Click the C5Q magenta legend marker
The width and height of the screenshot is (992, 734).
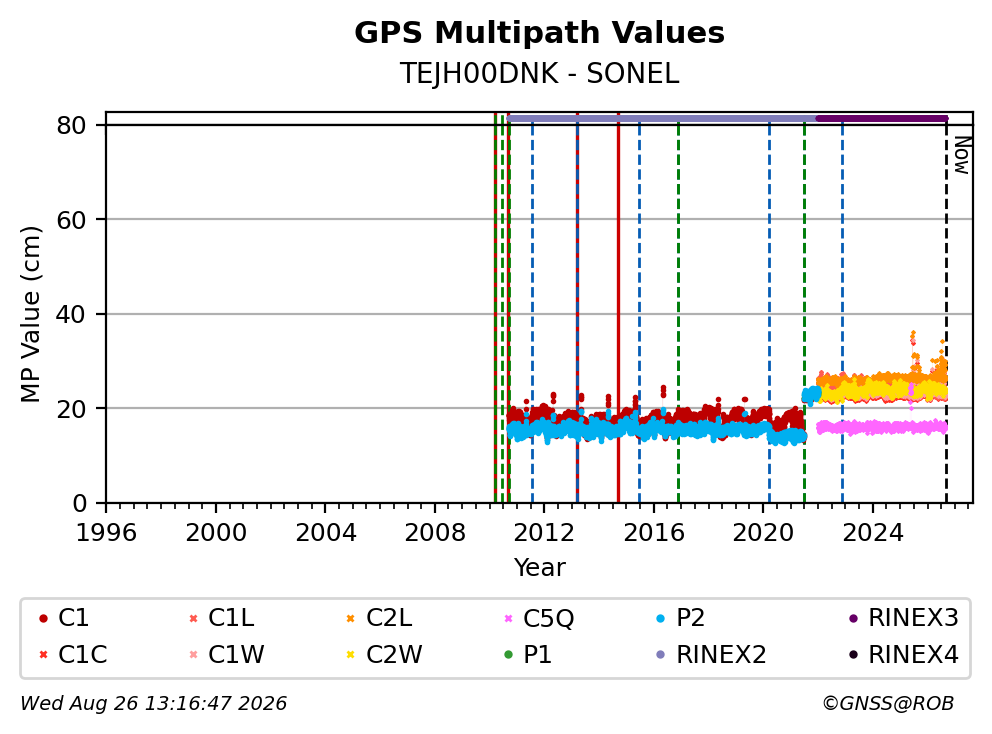click(508, 618)
